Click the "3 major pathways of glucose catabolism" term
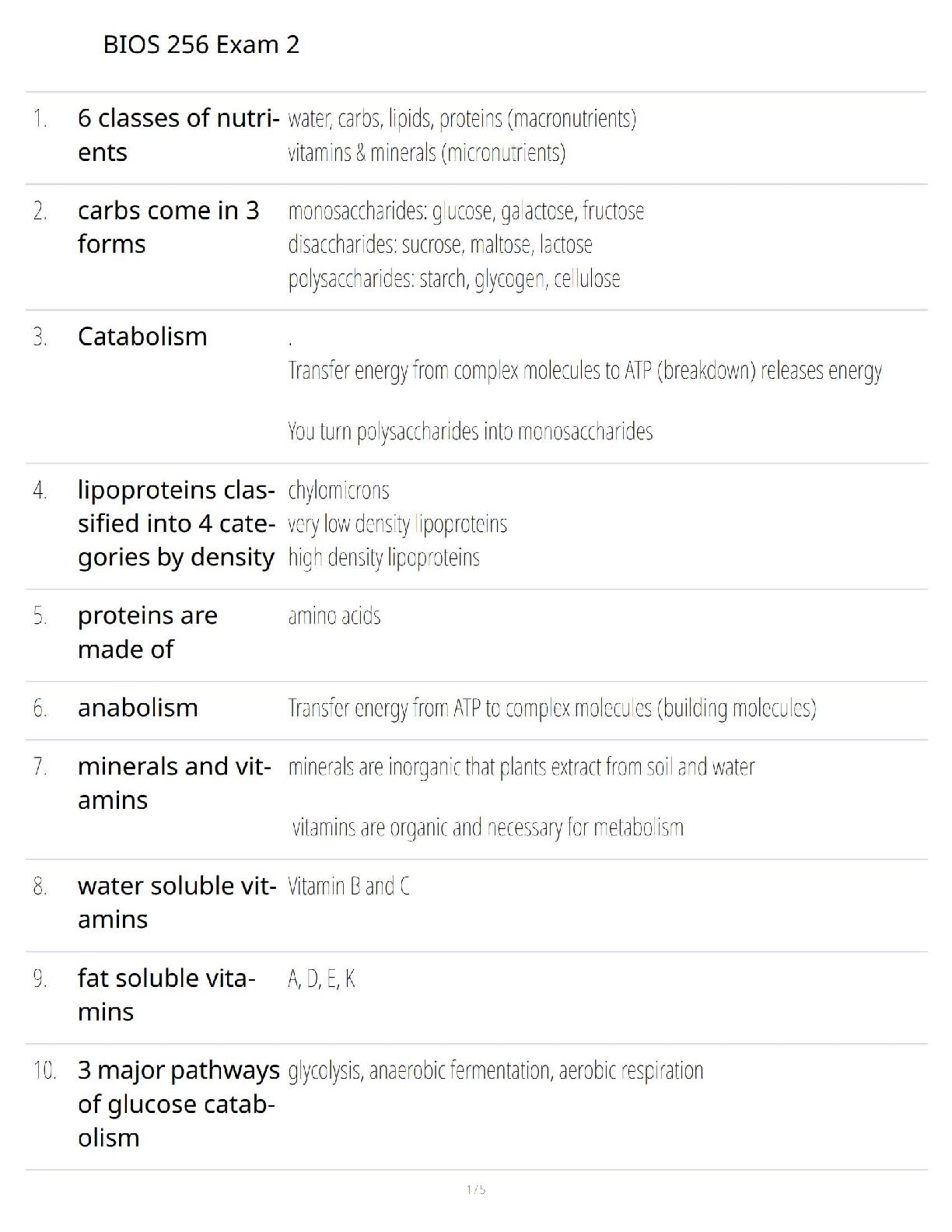 (178, 1104)
